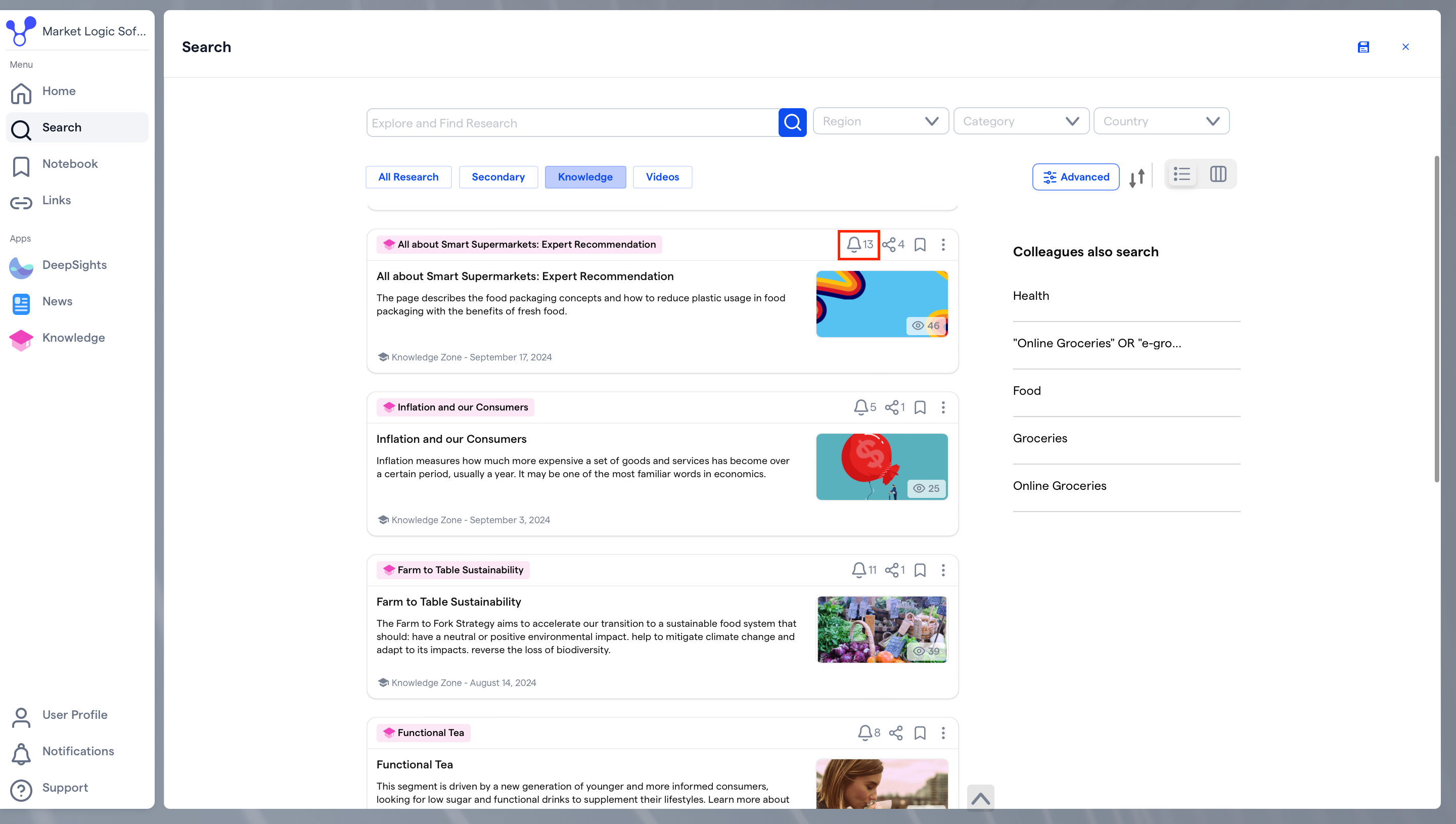1456x824 pixels.
Task: Share the Inflation and our Consumers result
Action: click(892, 407)
